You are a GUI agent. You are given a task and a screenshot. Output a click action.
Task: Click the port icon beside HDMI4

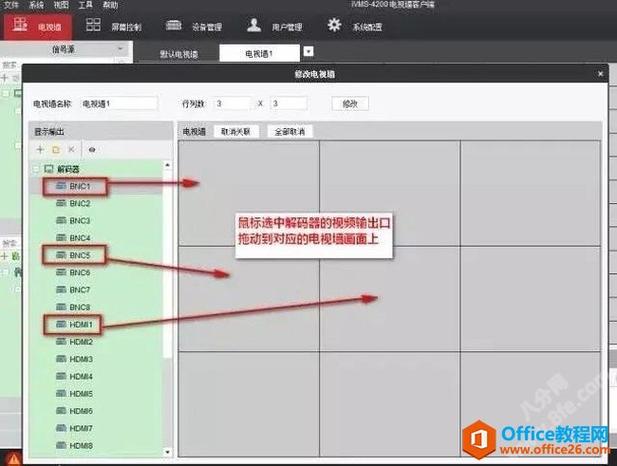click(61, 376)
